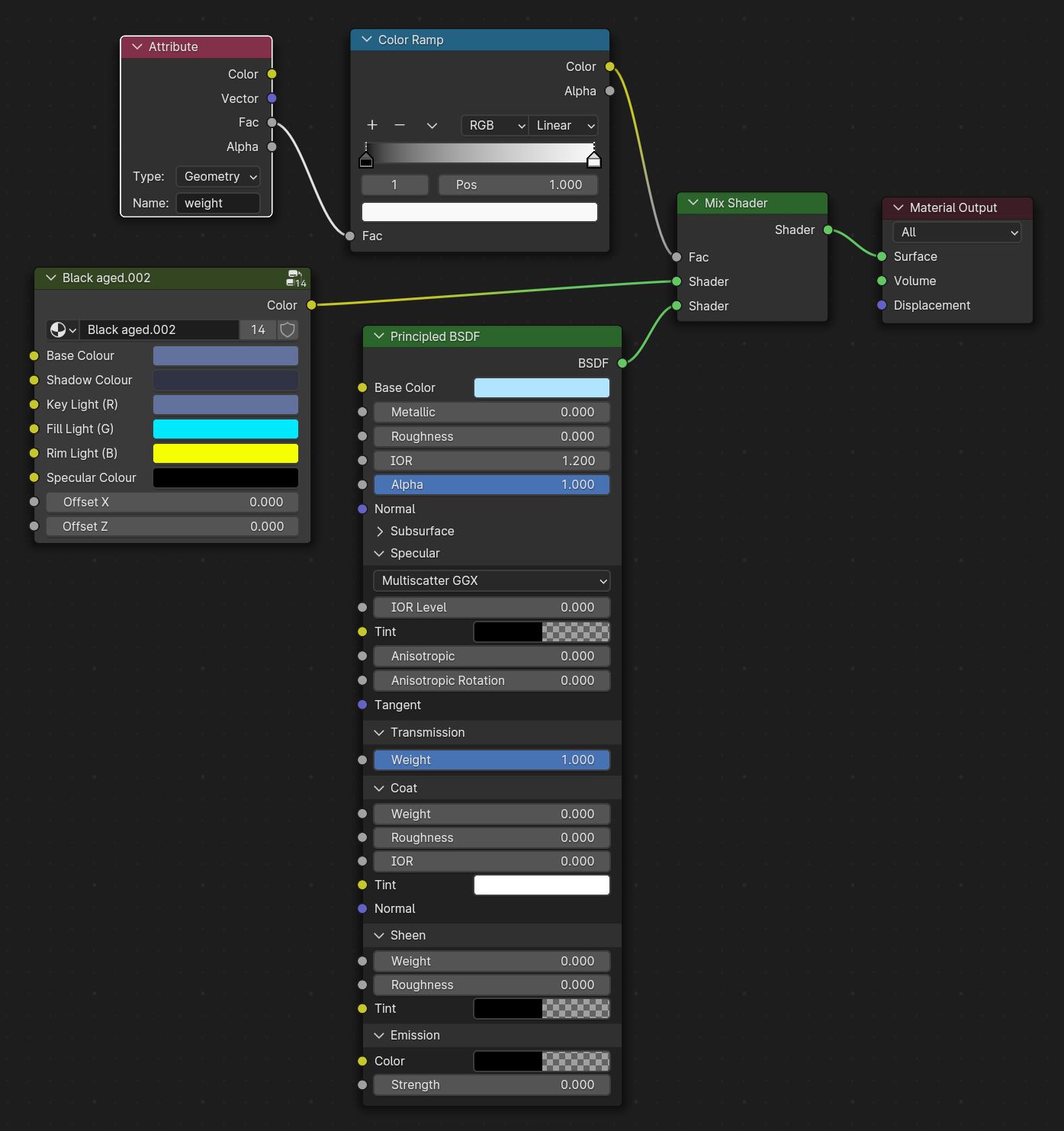The width and height of the screenshot is (1064, 1131).
Task: Click the Fac input socket on the Mix Shader
Action: [x=677, y=257]
